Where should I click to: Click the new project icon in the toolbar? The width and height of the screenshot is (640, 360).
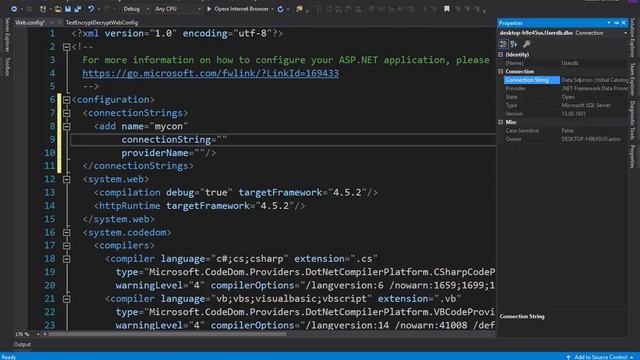43,9
